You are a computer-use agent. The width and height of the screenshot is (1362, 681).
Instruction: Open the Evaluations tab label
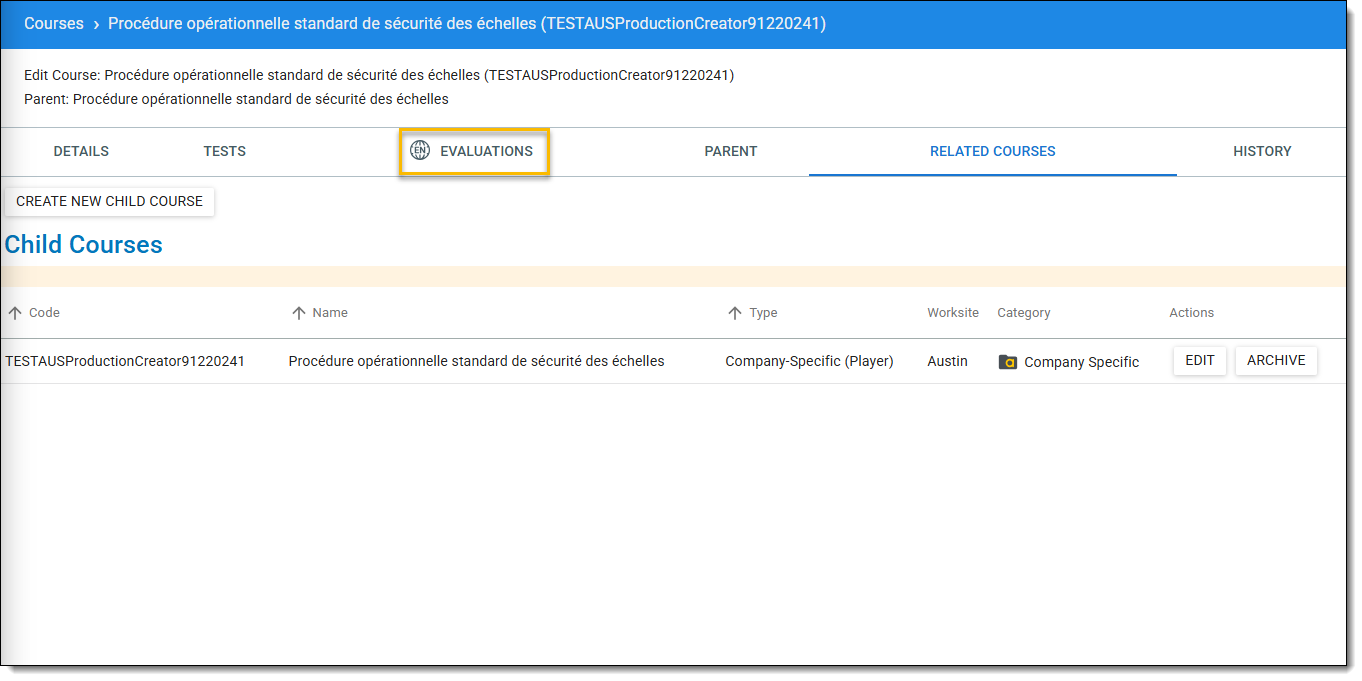click(486, 152)
